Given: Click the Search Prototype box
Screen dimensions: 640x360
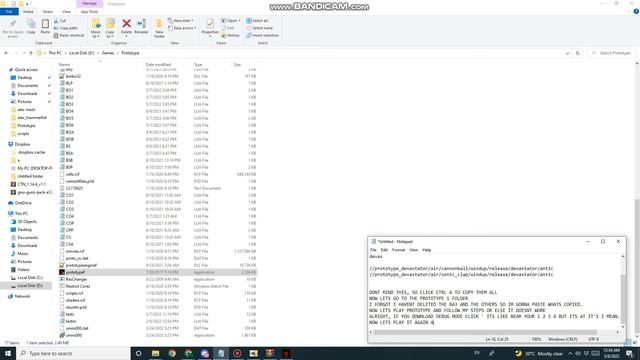Looking at the screenshot, I should pyautogui.click(x=611, y=53).
